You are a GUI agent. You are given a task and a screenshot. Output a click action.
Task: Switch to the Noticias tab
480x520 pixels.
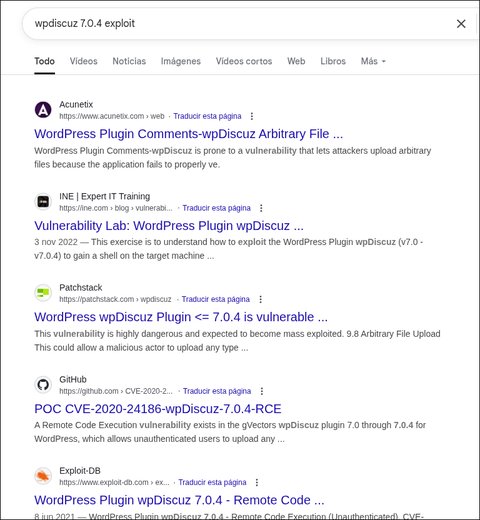(129, 61)
